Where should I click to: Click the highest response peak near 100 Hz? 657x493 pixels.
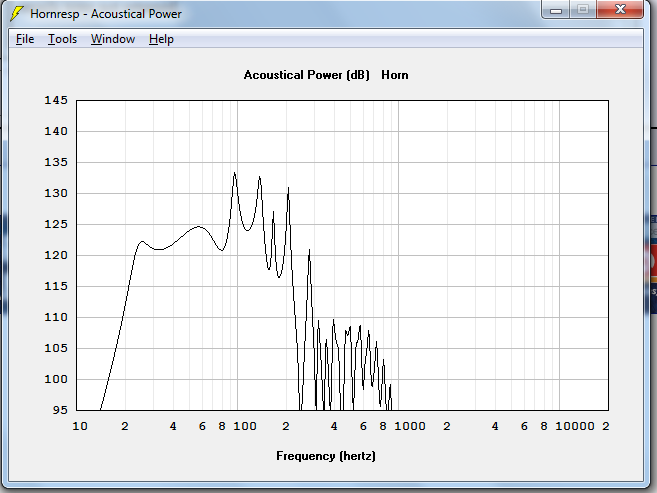pos(235,173)
